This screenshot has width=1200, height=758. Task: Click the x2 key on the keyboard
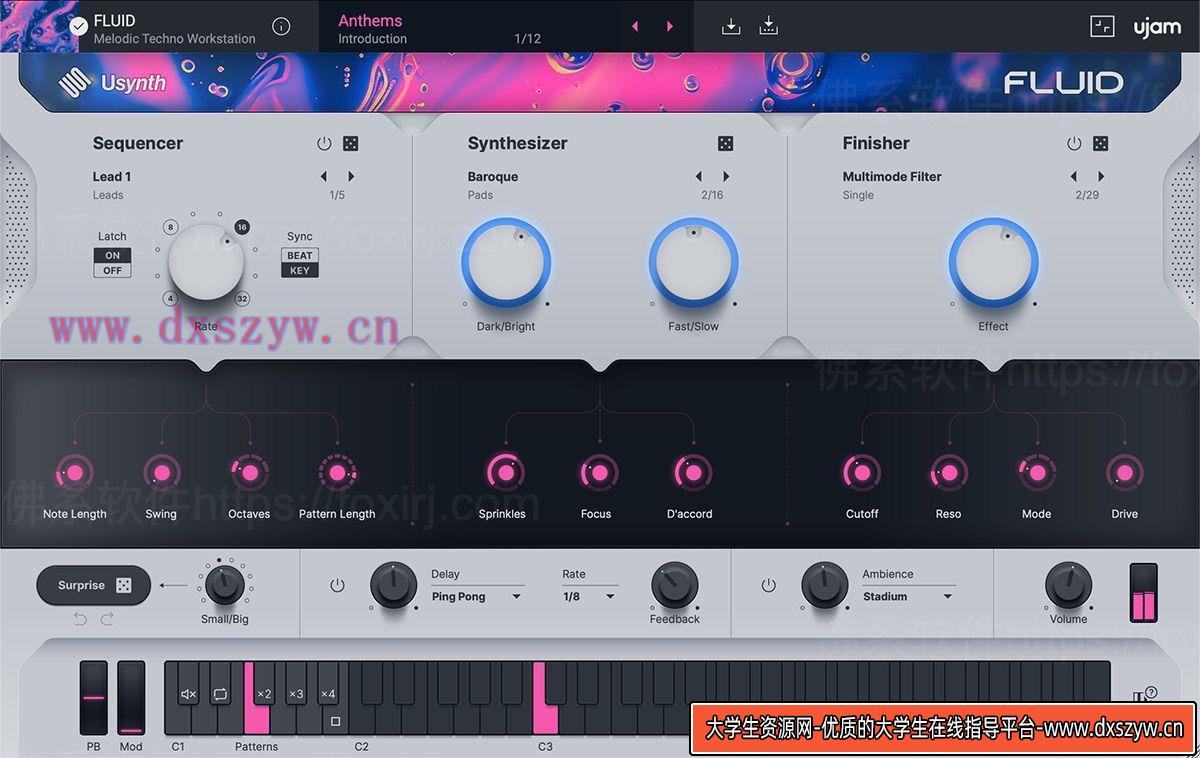coord(264,693)
